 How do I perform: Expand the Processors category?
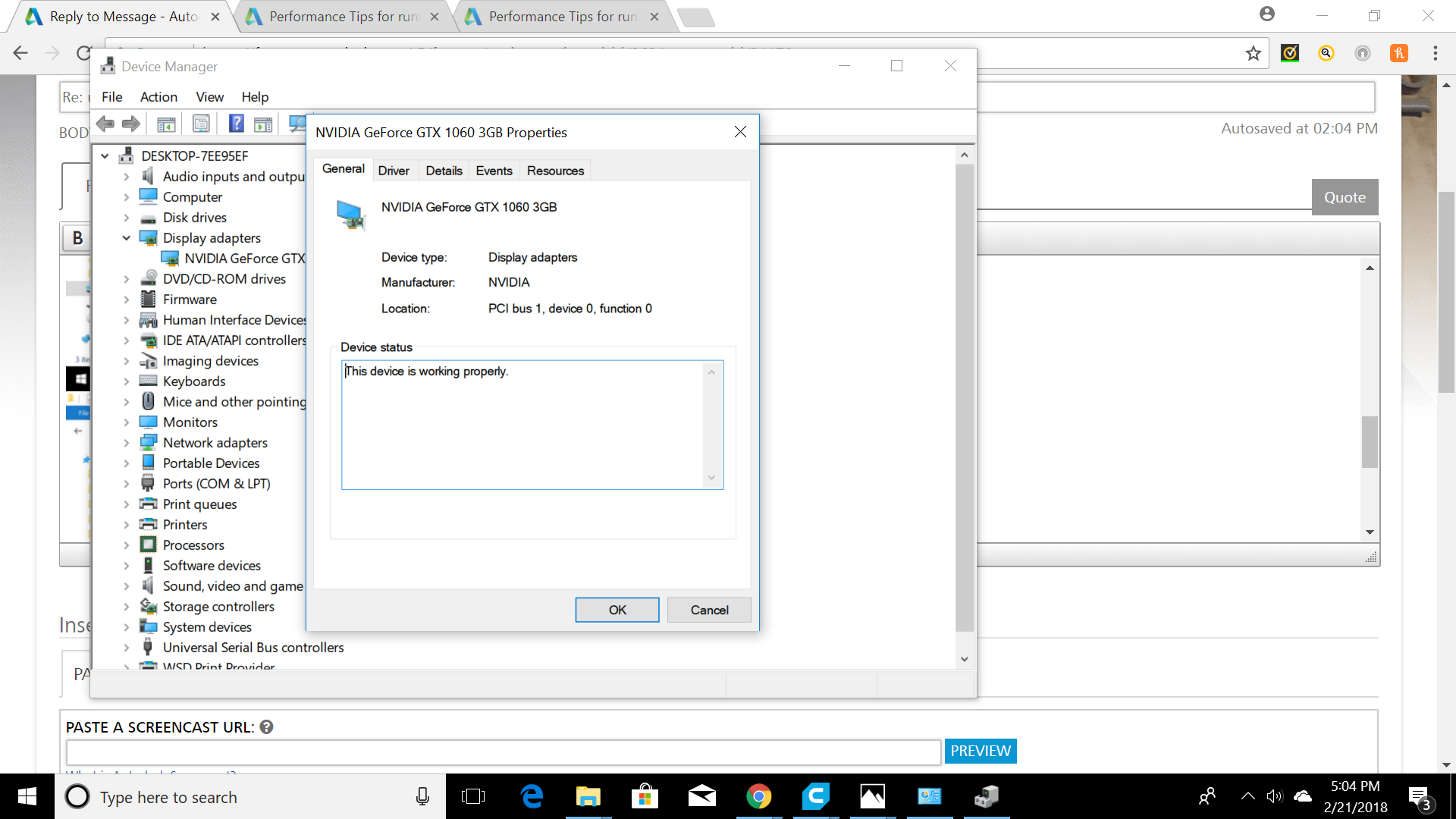(x=127, y=545)
